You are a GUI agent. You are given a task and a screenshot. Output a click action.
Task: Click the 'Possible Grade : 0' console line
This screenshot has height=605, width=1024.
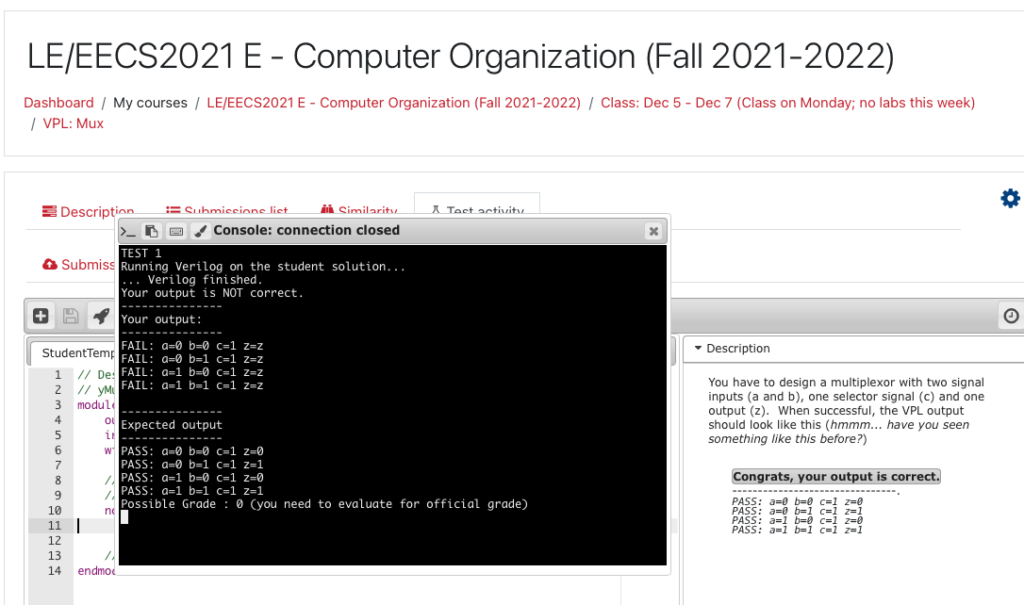[x=324, y=504]
